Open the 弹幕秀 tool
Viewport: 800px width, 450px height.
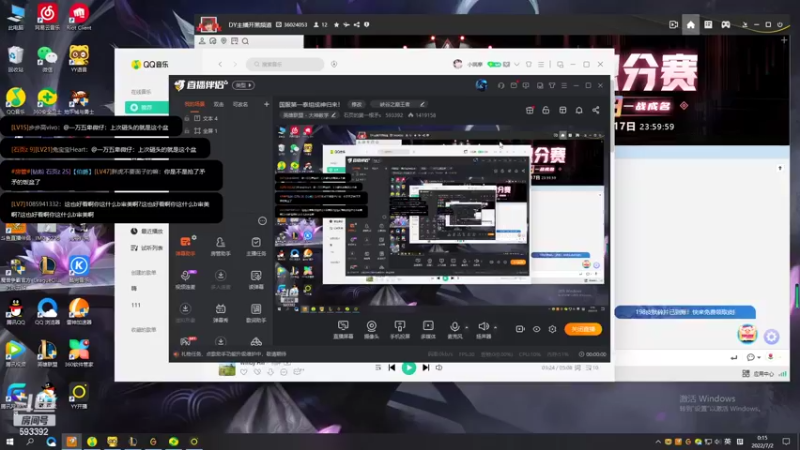[220, 312]
